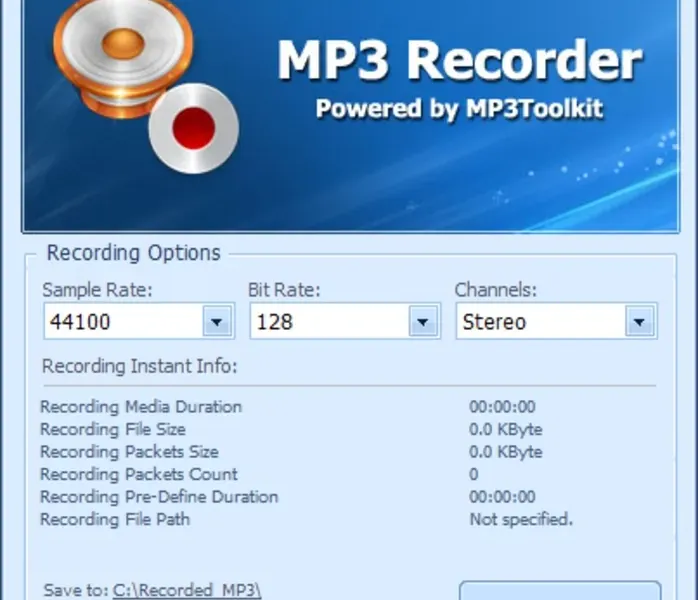Click the Bit Rate: label
698x600 pixels.
pos(284,290)
